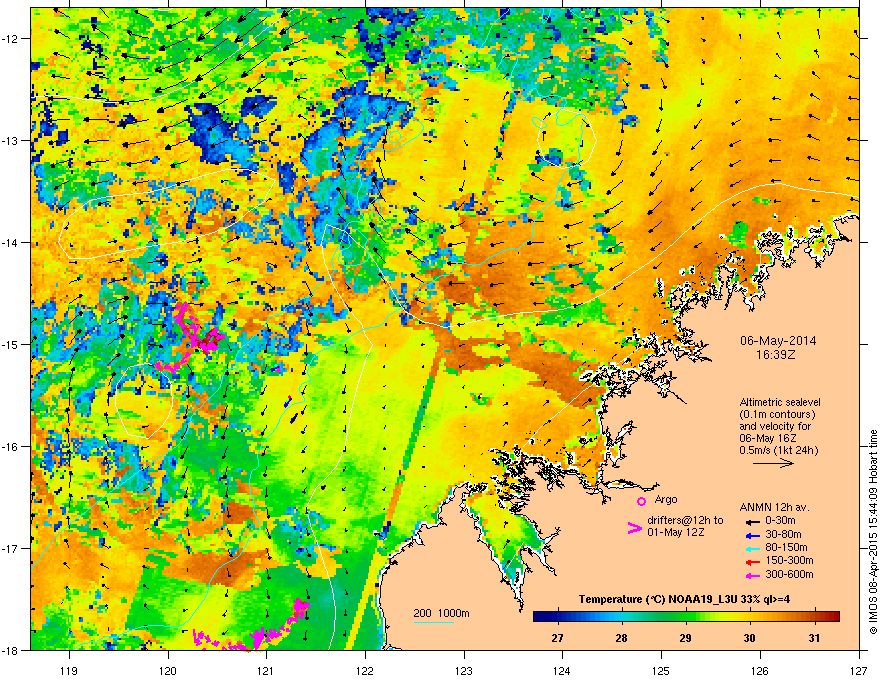
Task: Click the IMOS copyright timestamp text
Action: click(873, 532)
